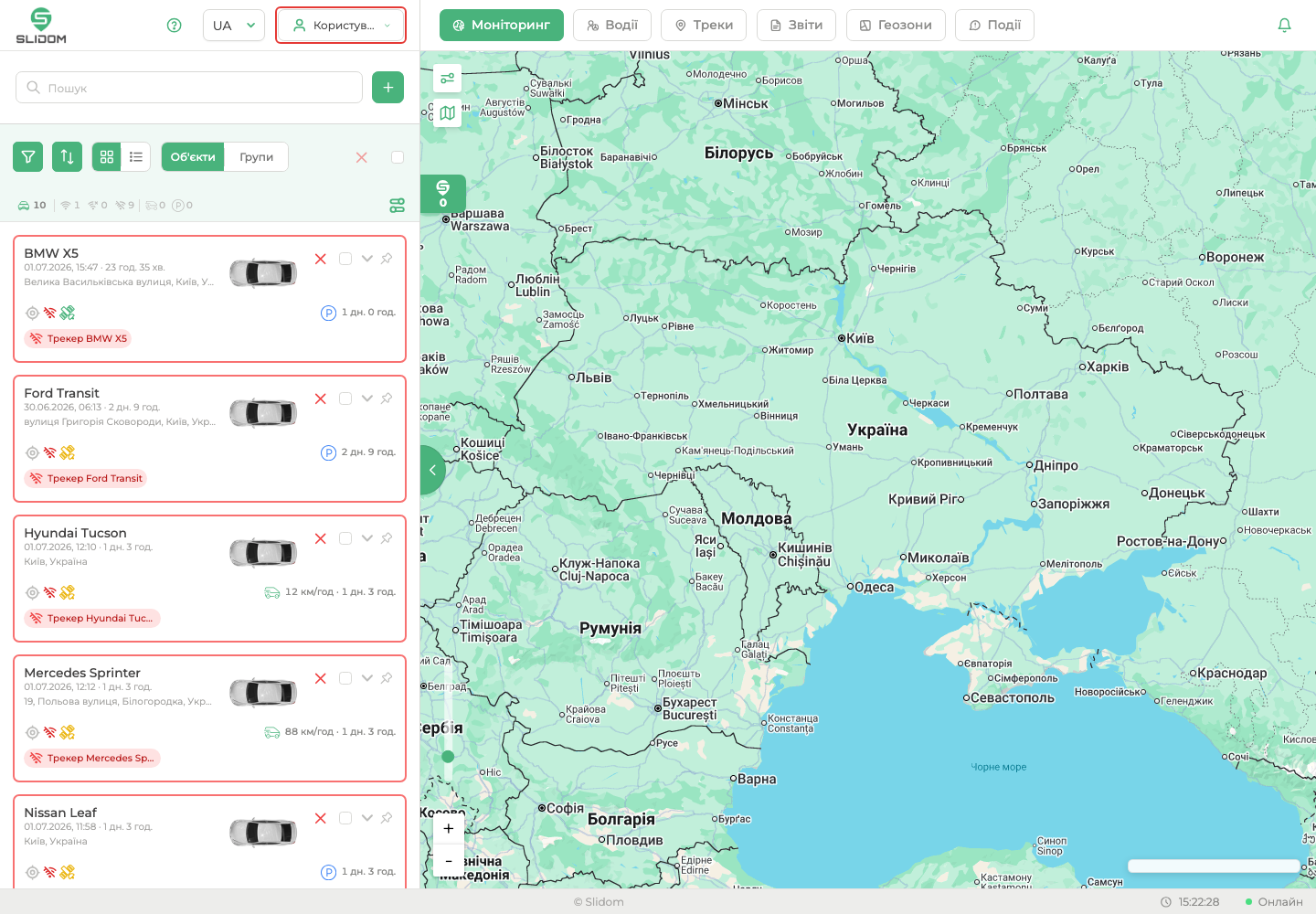Click the green plus add button
Viewport: 1316px width, 914px height.
coord(388,88)
